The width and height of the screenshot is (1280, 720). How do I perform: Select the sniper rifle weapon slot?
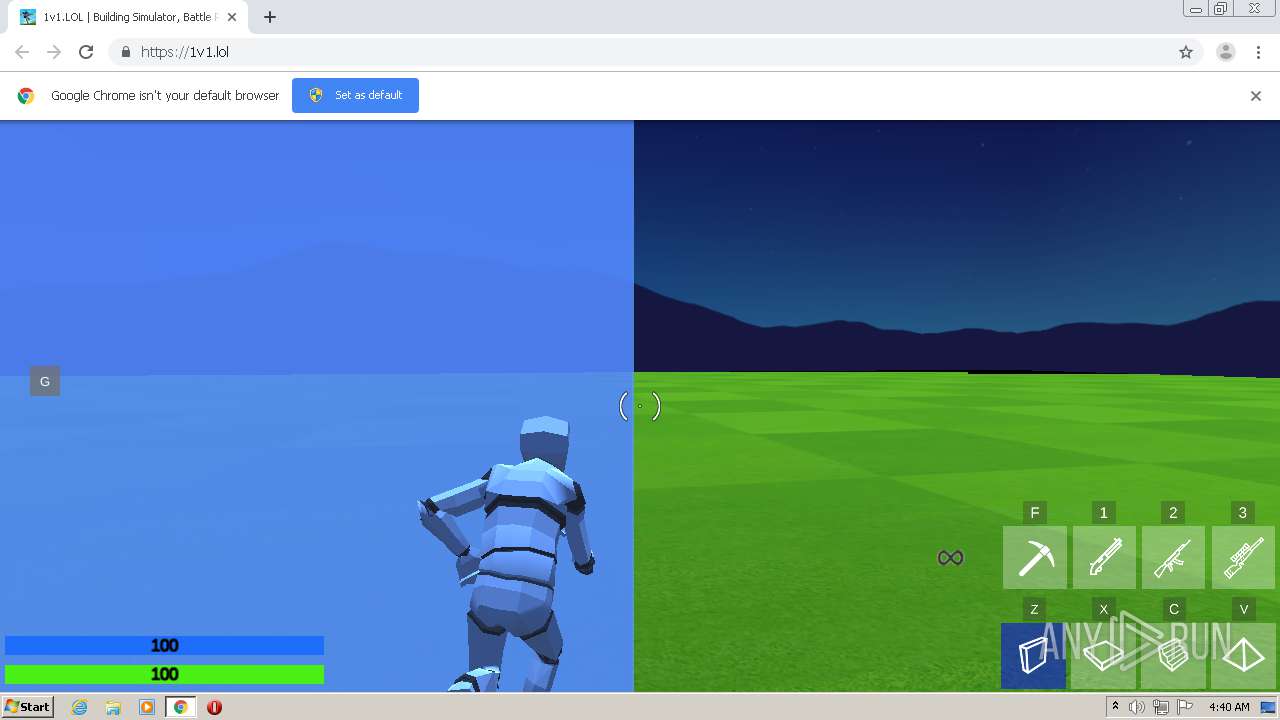click(x=1243, y=558)
